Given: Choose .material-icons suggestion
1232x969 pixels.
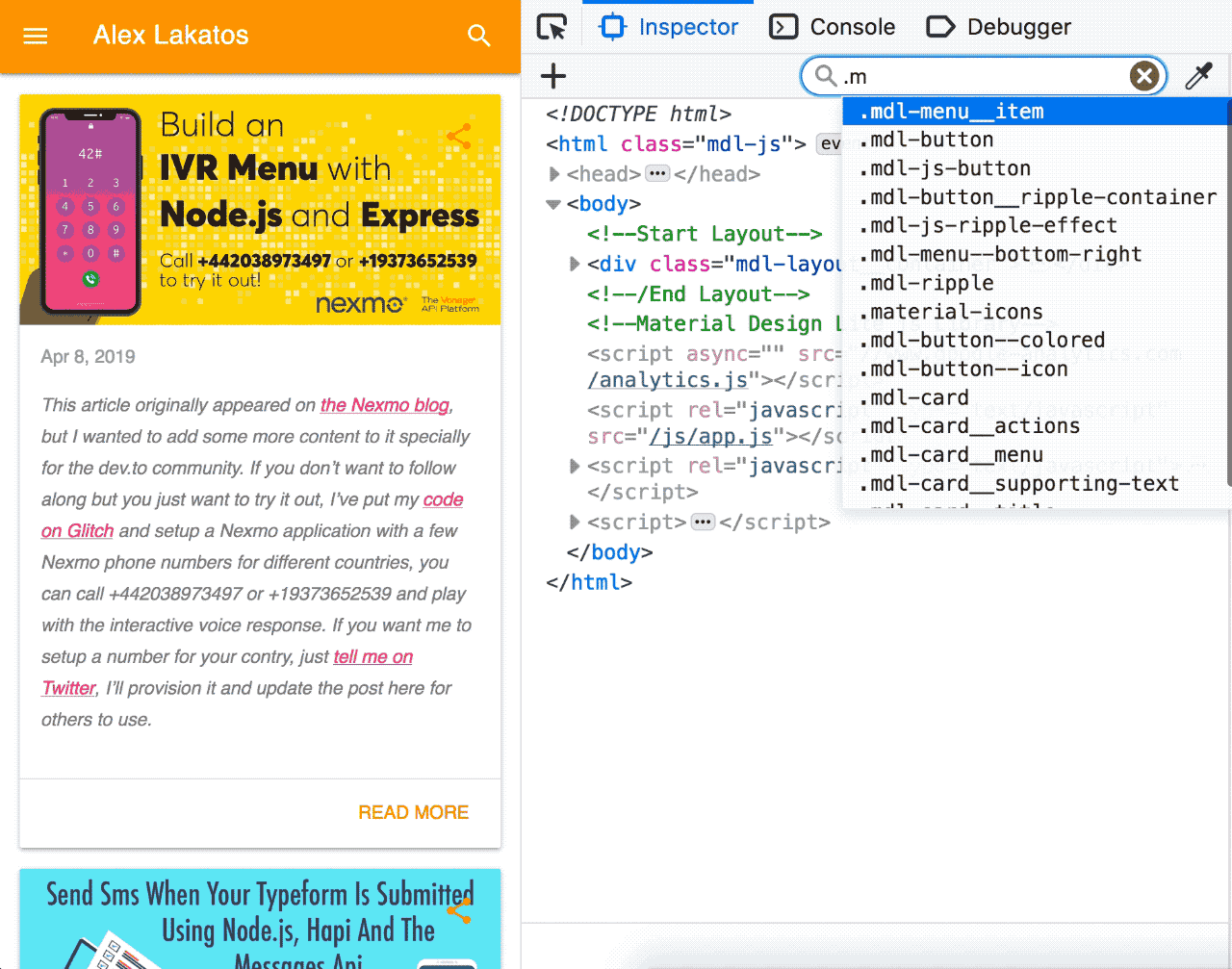Looking at the screenshot, I should click(1036, 312).
